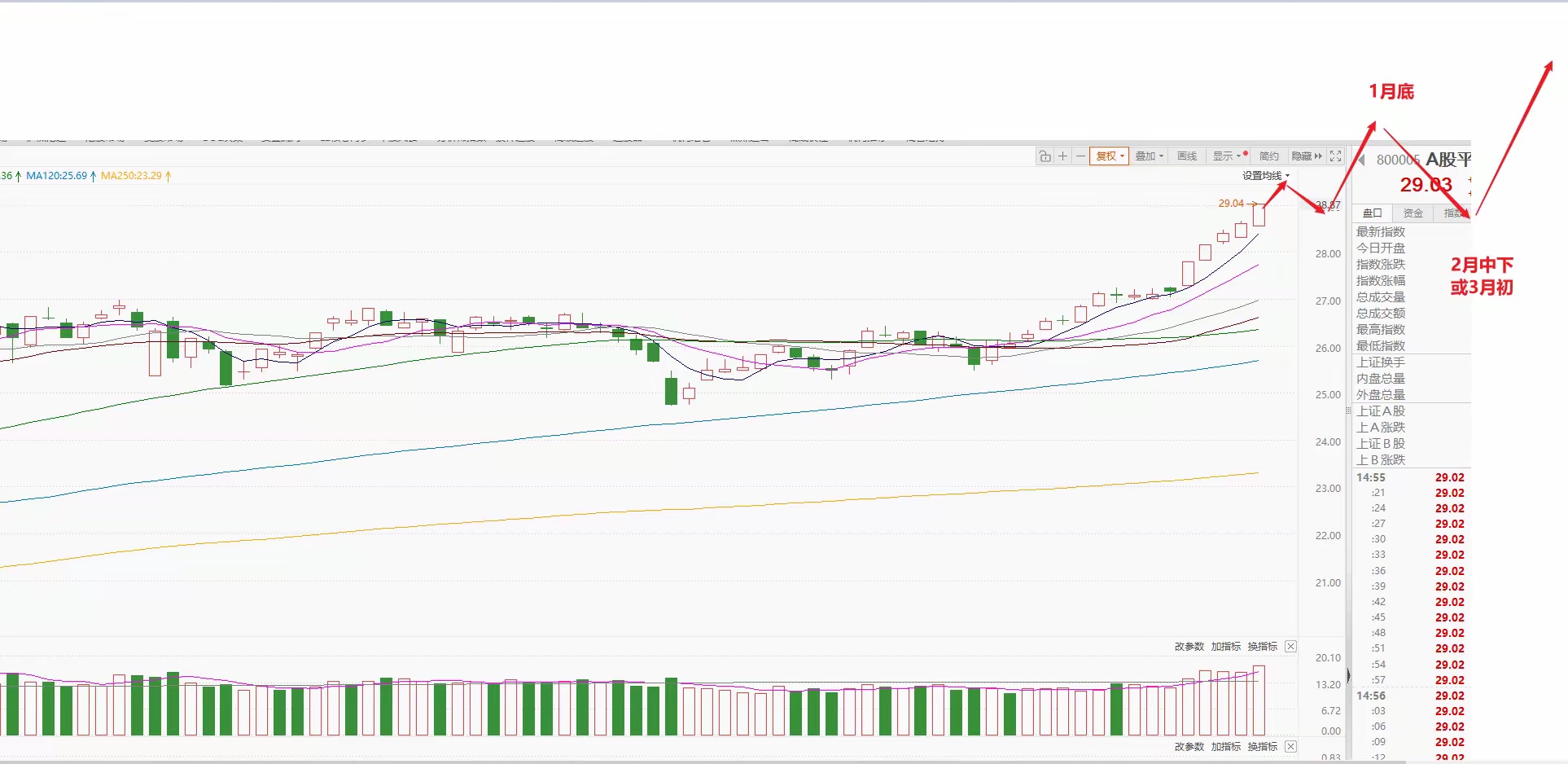Zoom out chart with minus icon
Screen dimensions: 1568x764
click(1080, 156)
